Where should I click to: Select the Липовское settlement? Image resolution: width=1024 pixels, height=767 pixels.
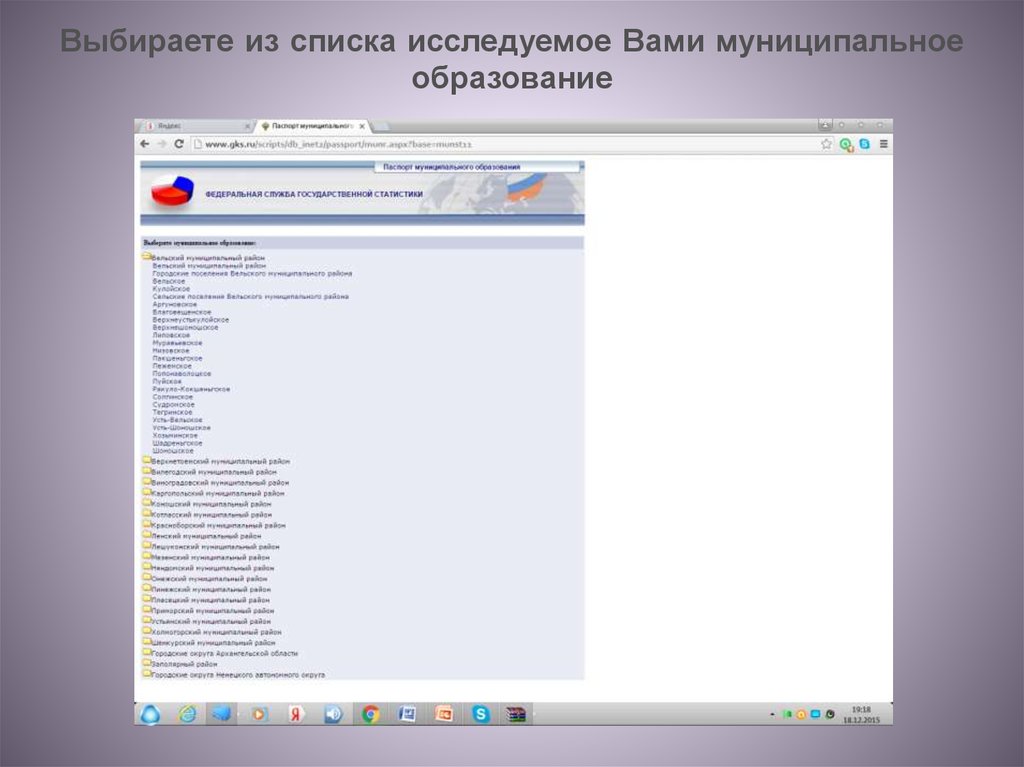tap(171, 335)
